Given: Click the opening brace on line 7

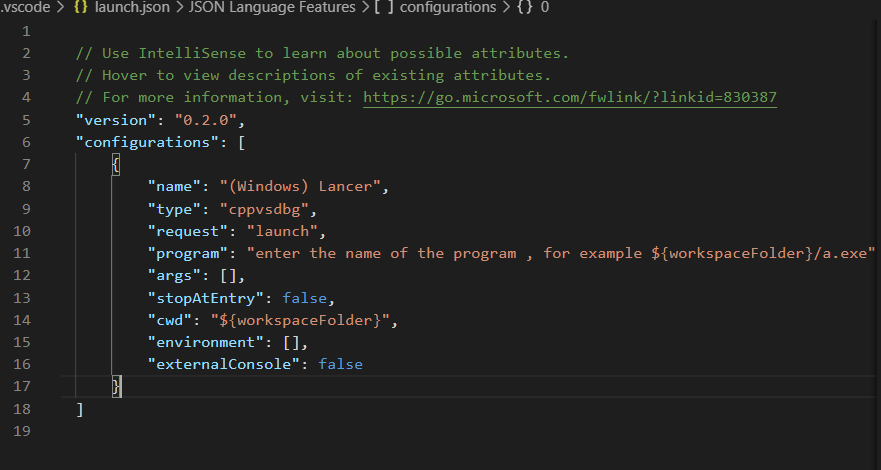Looking at the screenshot, I should coord(116,165).
